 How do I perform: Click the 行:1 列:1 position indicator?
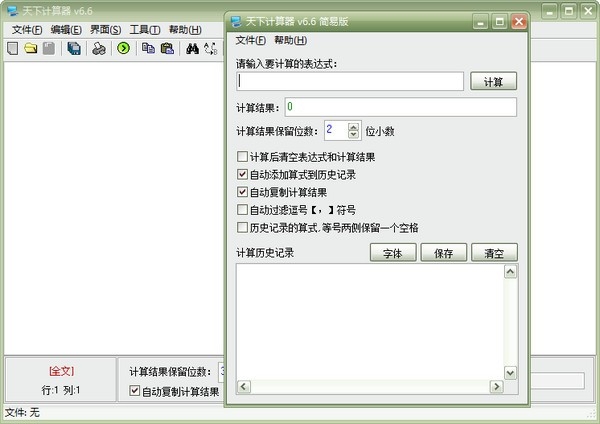pyautogui.click(x=61, y=390)
